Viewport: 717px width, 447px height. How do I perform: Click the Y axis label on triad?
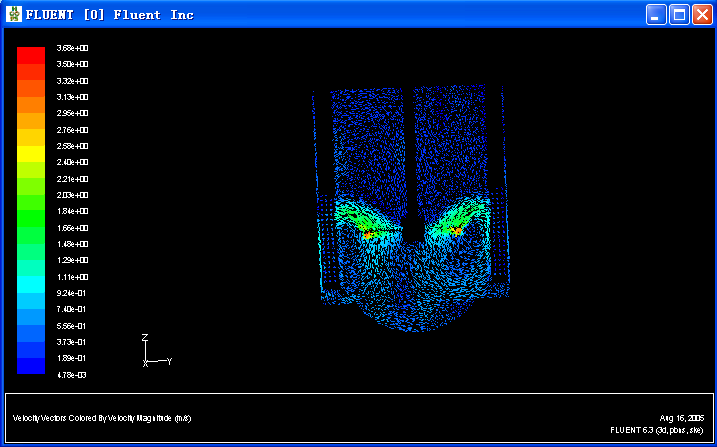pos(169,361)
